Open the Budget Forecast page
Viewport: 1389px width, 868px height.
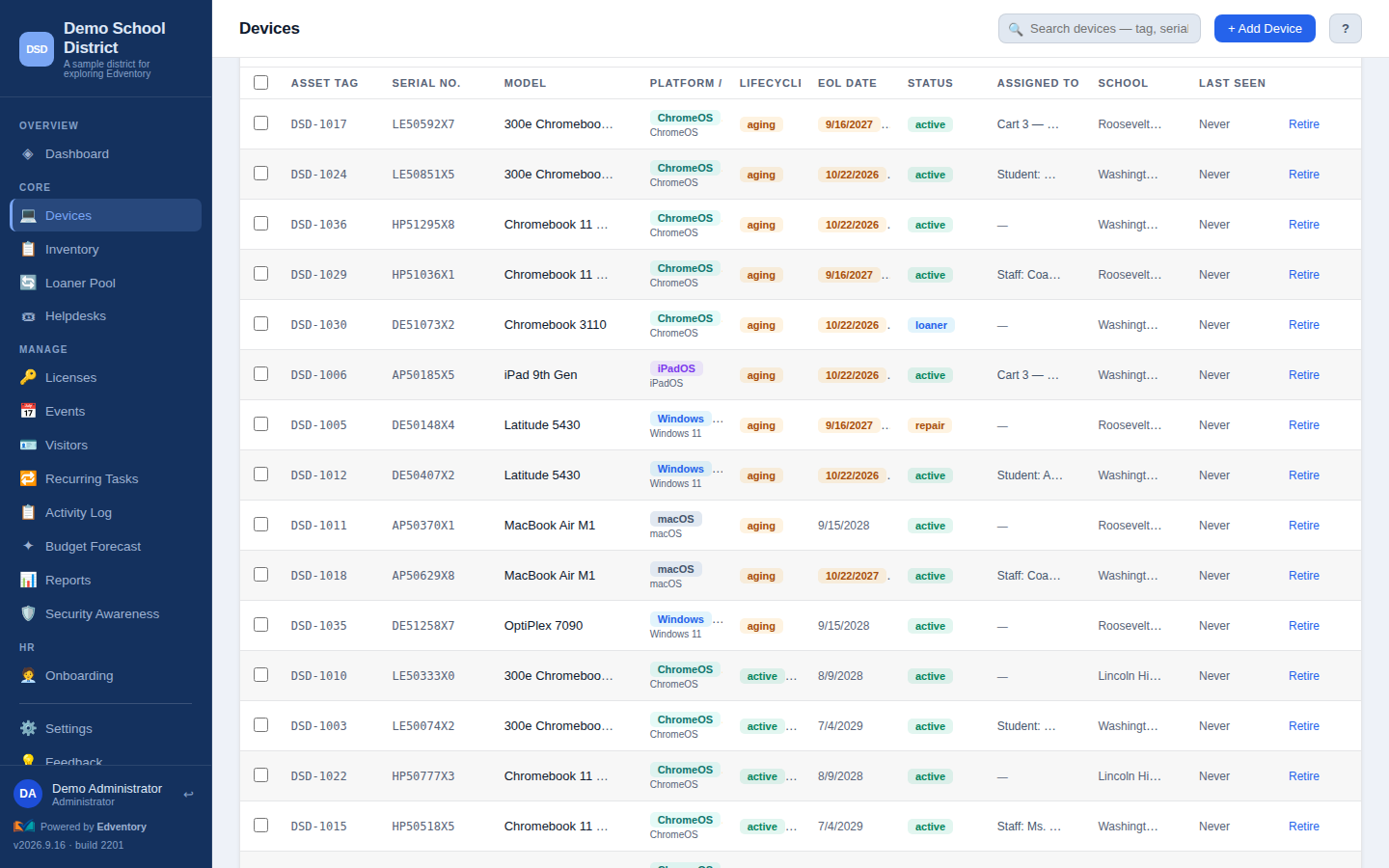(105, 547)
